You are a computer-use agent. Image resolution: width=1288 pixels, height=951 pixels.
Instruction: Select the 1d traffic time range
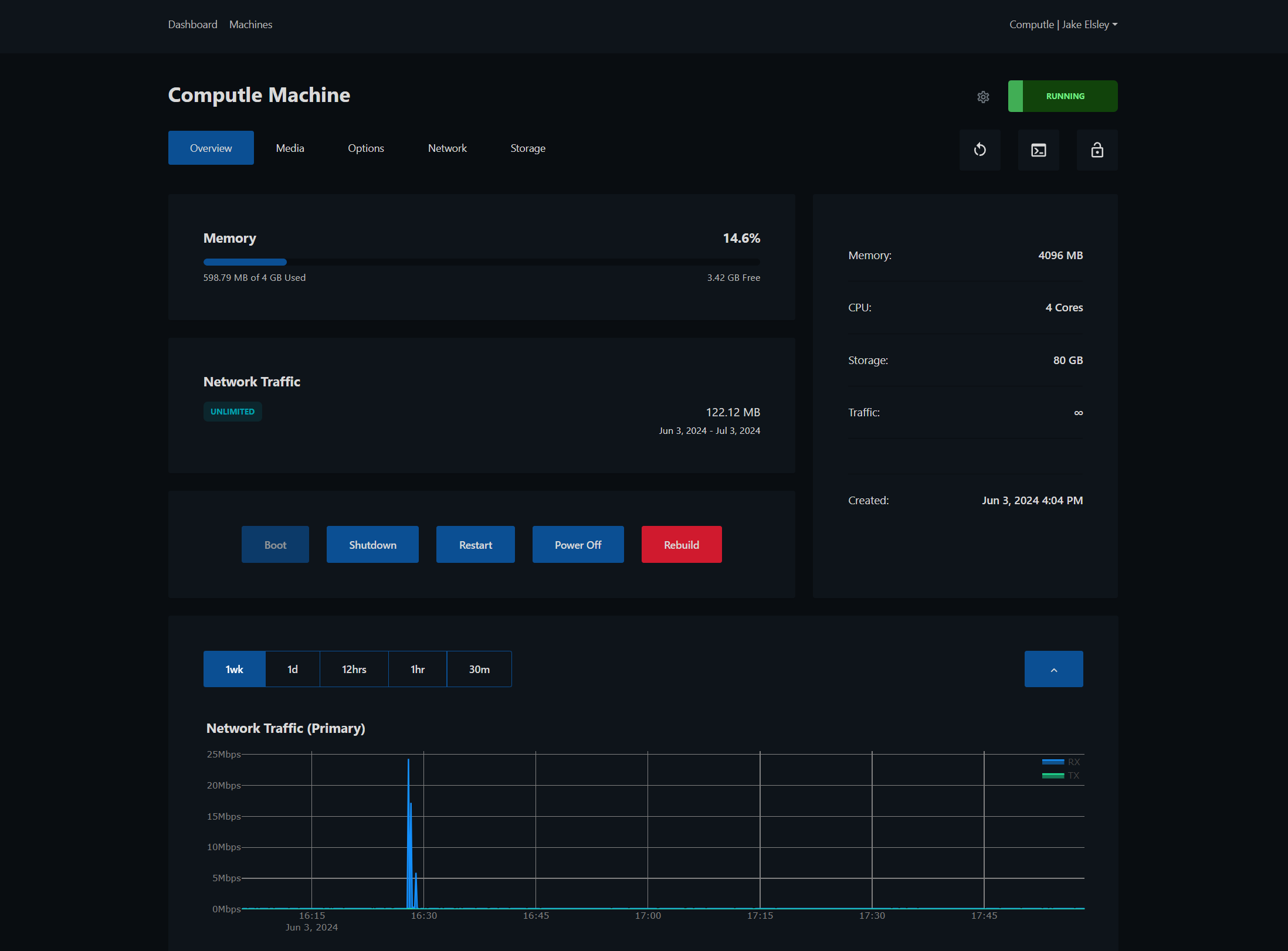(x=292, y=668)
